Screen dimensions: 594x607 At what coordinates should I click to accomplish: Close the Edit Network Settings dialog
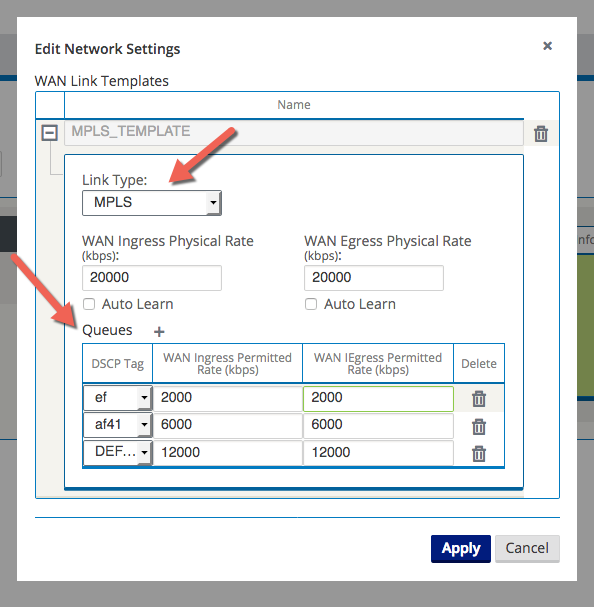tap(547, 46)
